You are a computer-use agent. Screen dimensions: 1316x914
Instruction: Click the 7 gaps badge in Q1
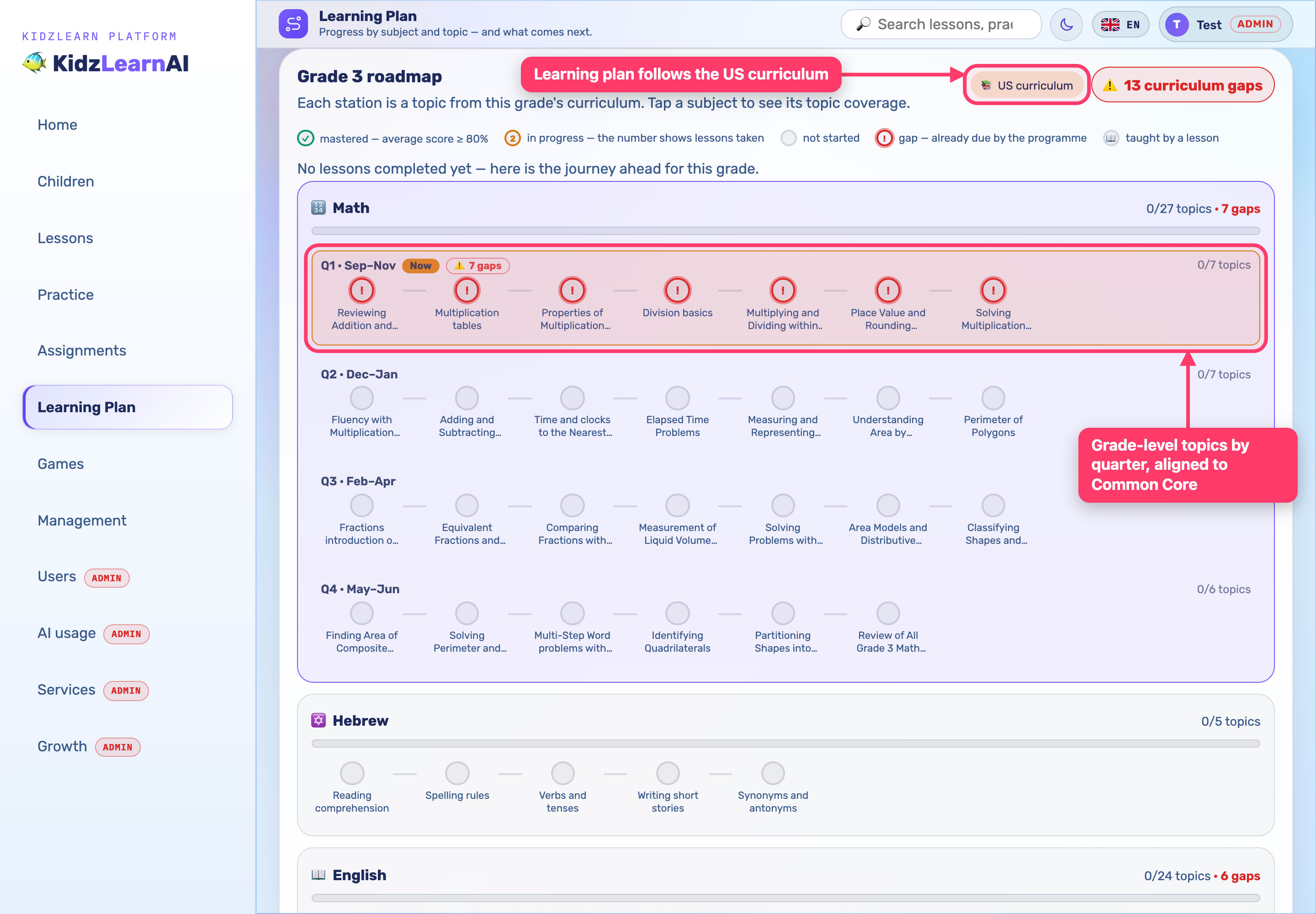478,266
